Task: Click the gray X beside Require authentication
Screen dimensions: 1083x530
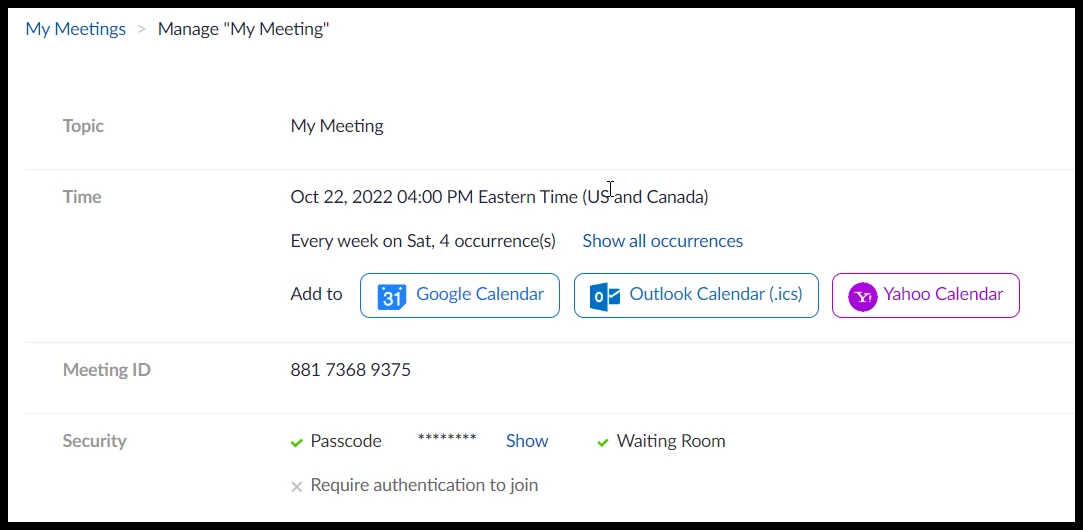Action: click(297, 487)
